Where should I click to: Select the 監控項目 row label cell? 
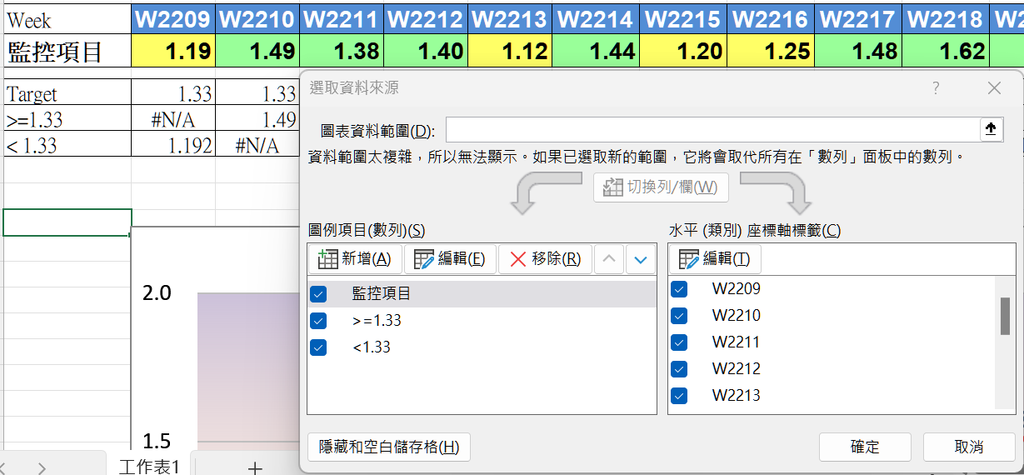point(67,50)
